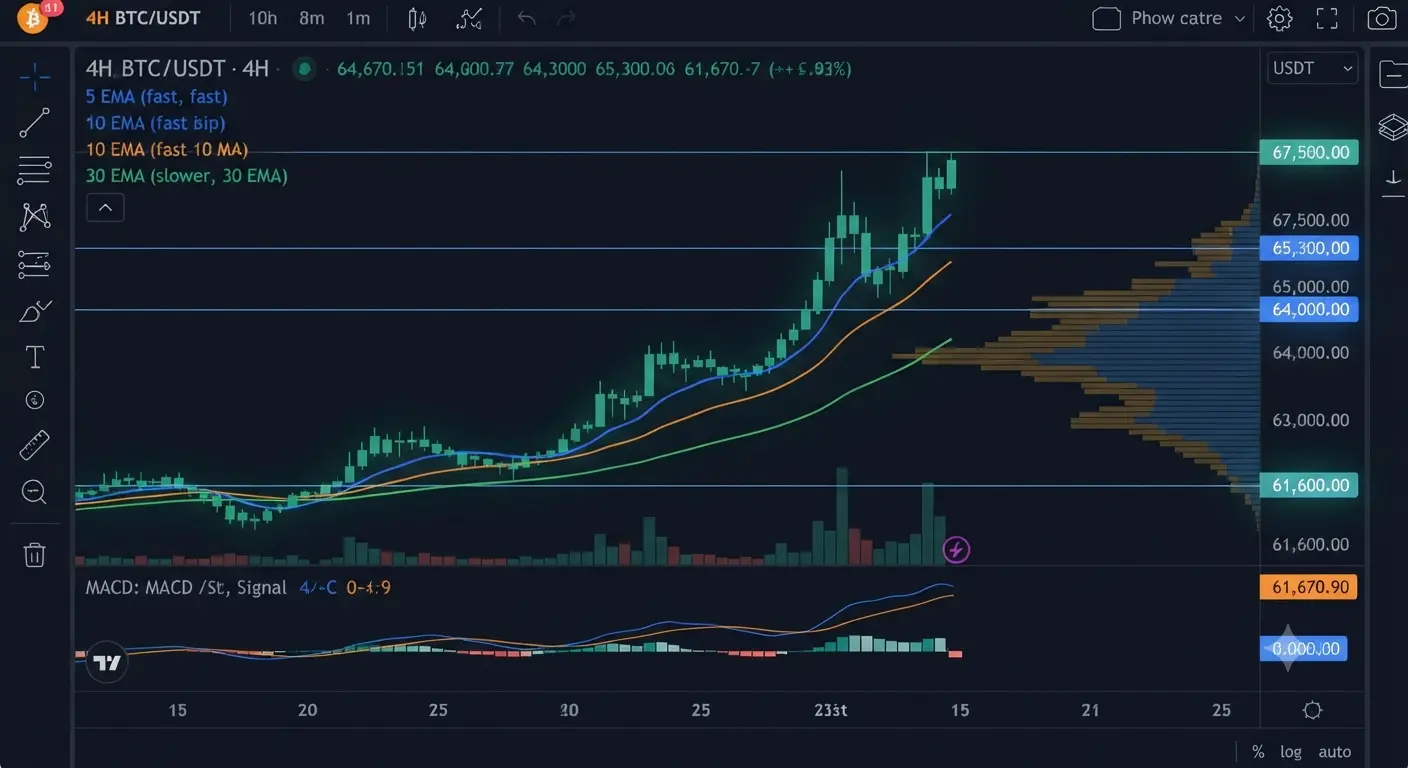Delete drawings with the trash icon
This screenshot has width=1408, height=768.
pyautogui.click(x=35, y=555)
